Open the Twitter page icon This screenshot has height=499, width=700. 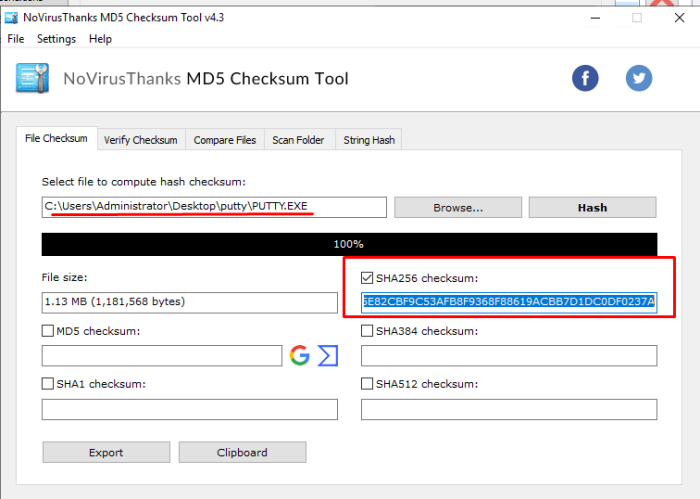point(639,78)
